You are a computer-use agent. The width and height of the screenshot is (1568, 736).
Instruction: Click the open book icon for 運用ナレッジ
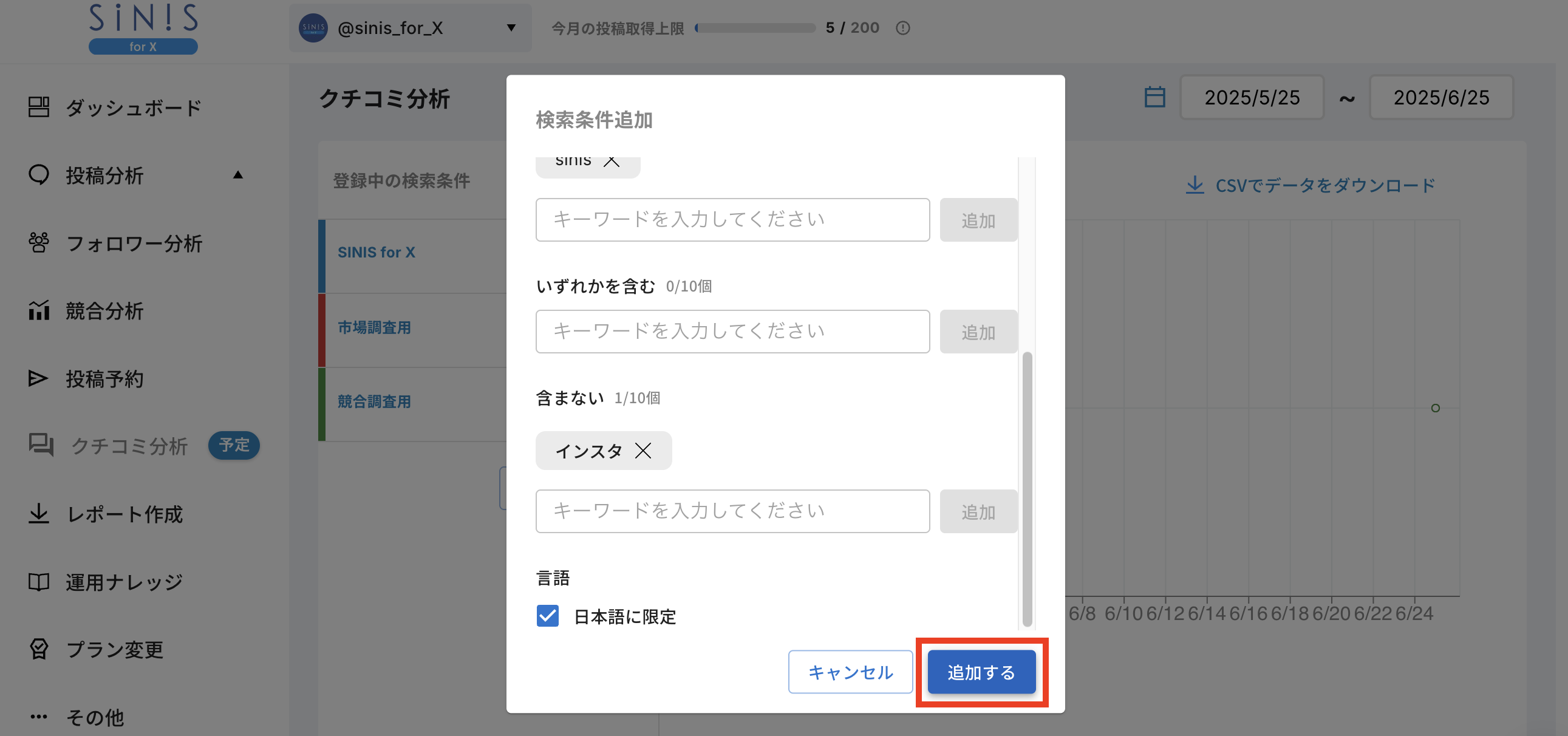tap(39, 581)
